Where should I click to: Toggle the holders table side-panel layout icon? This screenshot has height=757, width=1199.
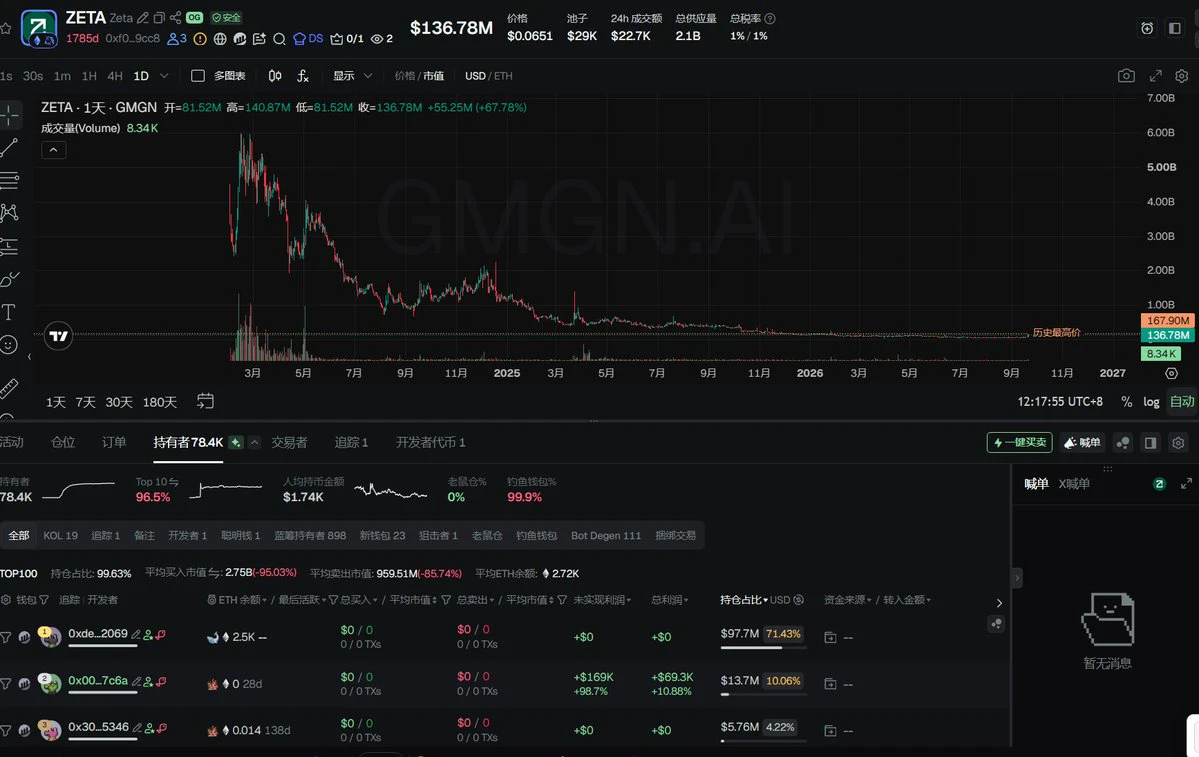(1150, 443)
